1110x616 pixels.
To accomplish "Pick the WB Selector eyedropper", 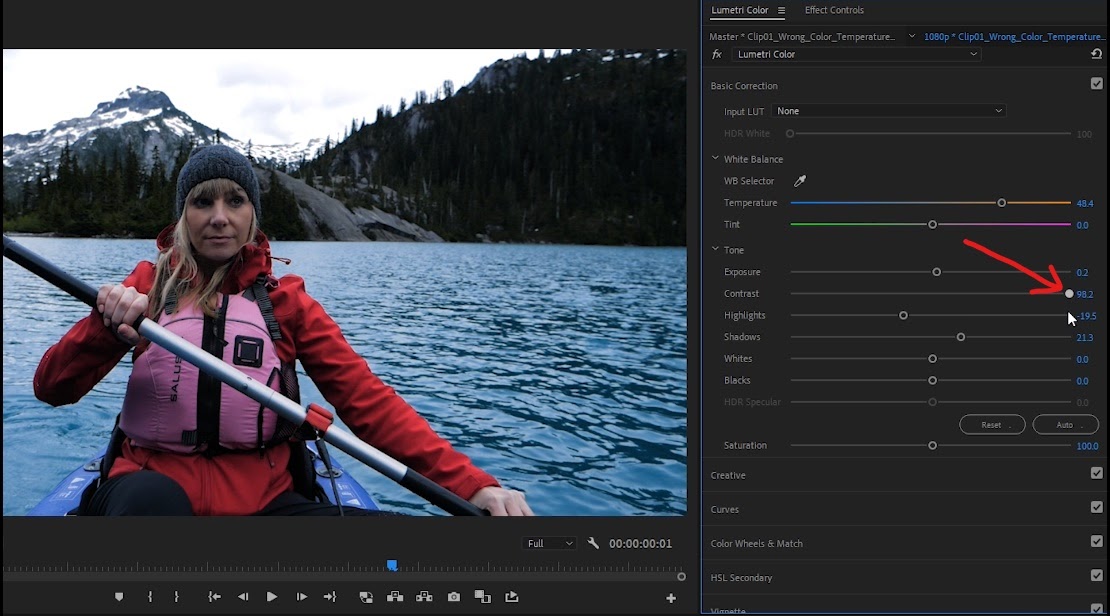I will click(x=800, y=181).
